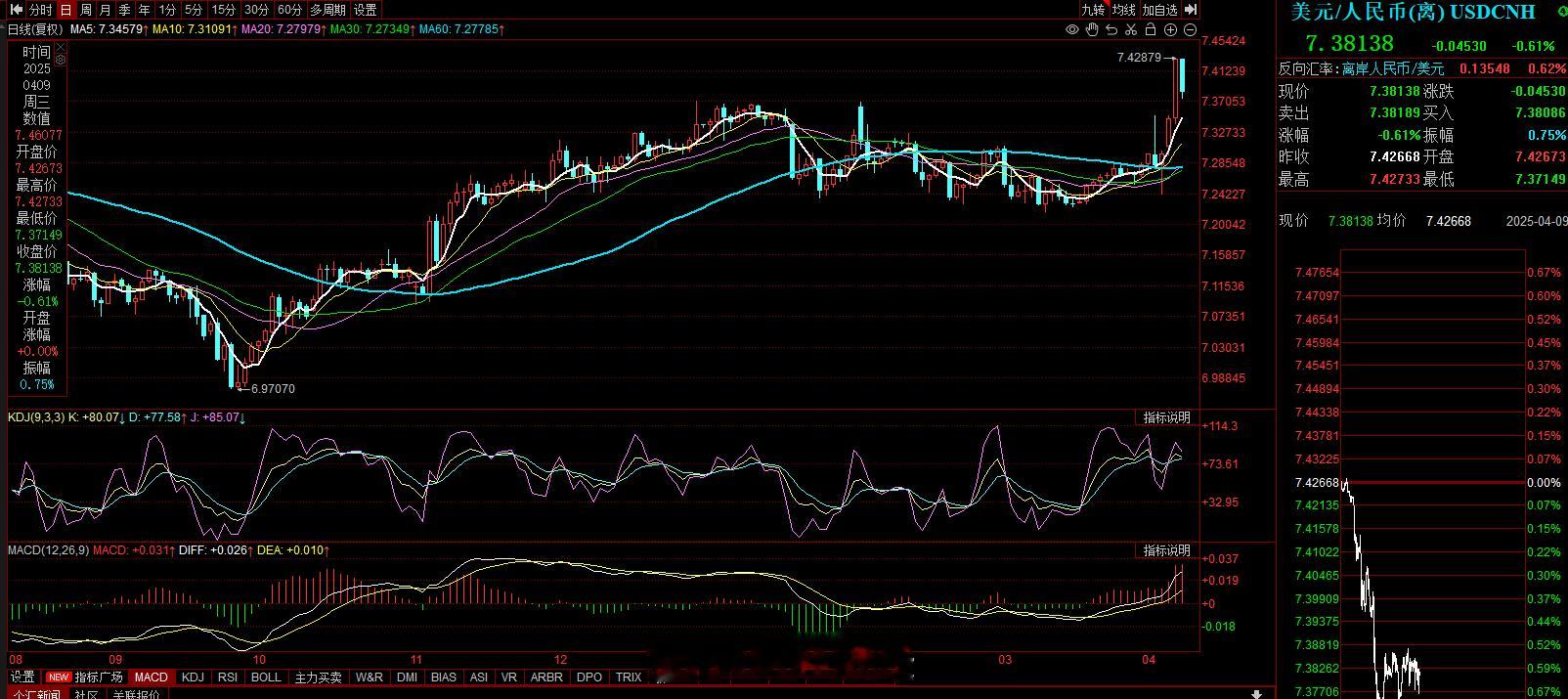
Task: Click the 6.97070 low price marker
Action: point(273,388)
